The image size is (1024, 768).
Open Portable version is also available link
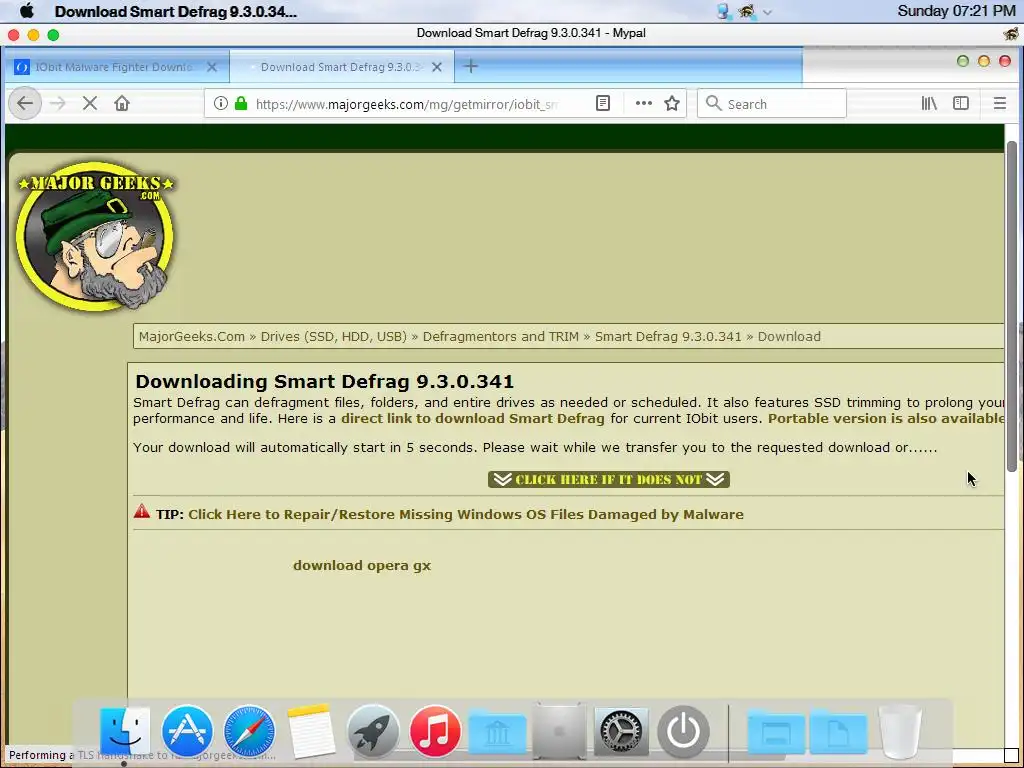pyautogui.click(x=886, y=419)
